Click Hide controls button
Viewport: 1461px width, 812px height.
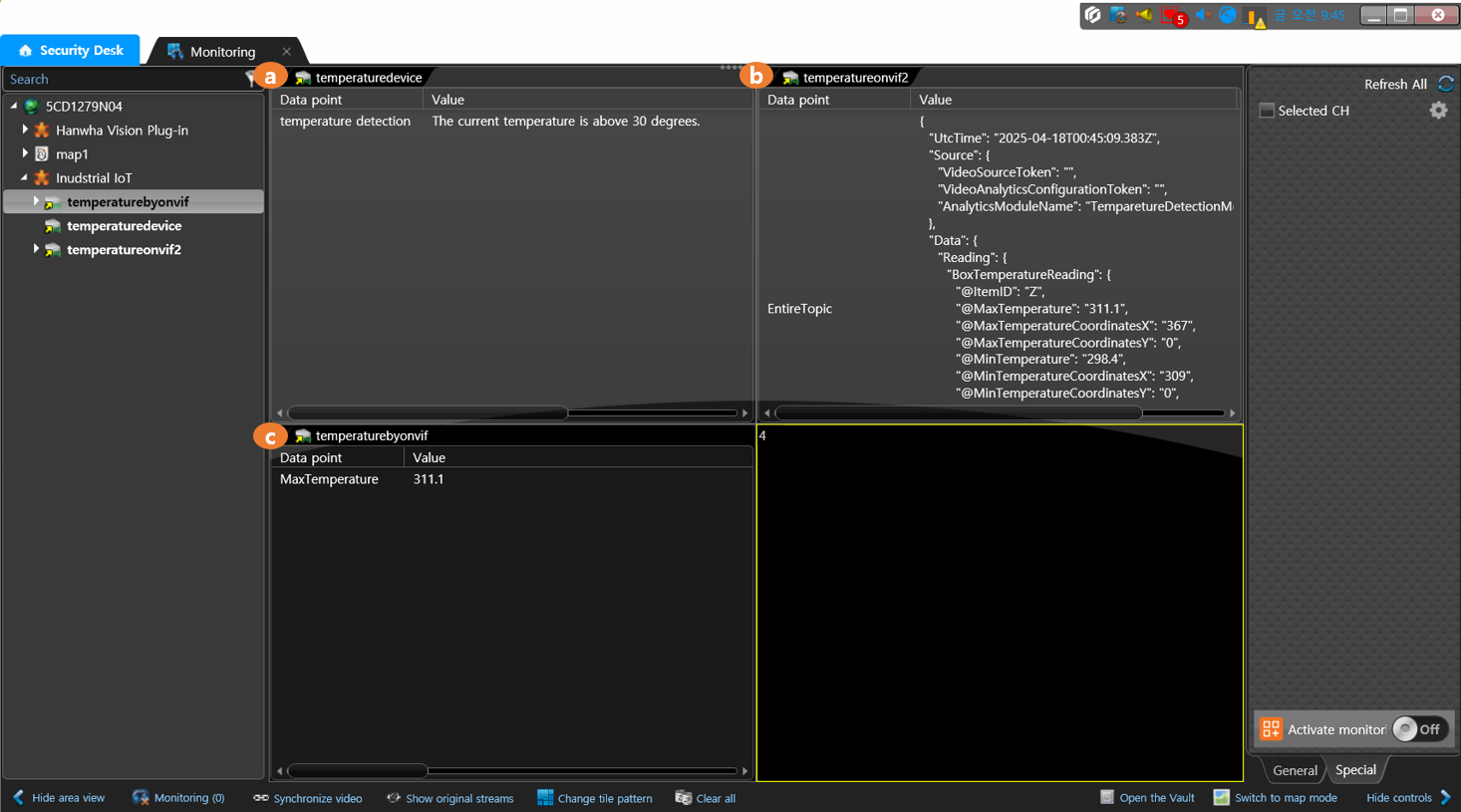click(1407, 798)
